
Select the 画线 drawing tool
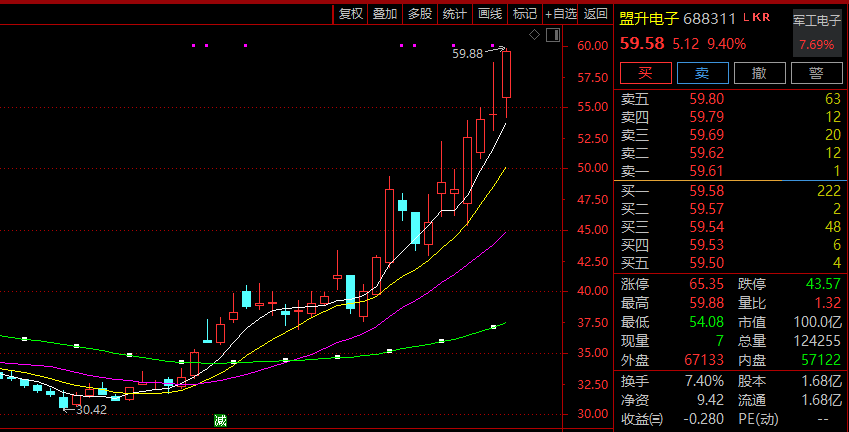489,13
